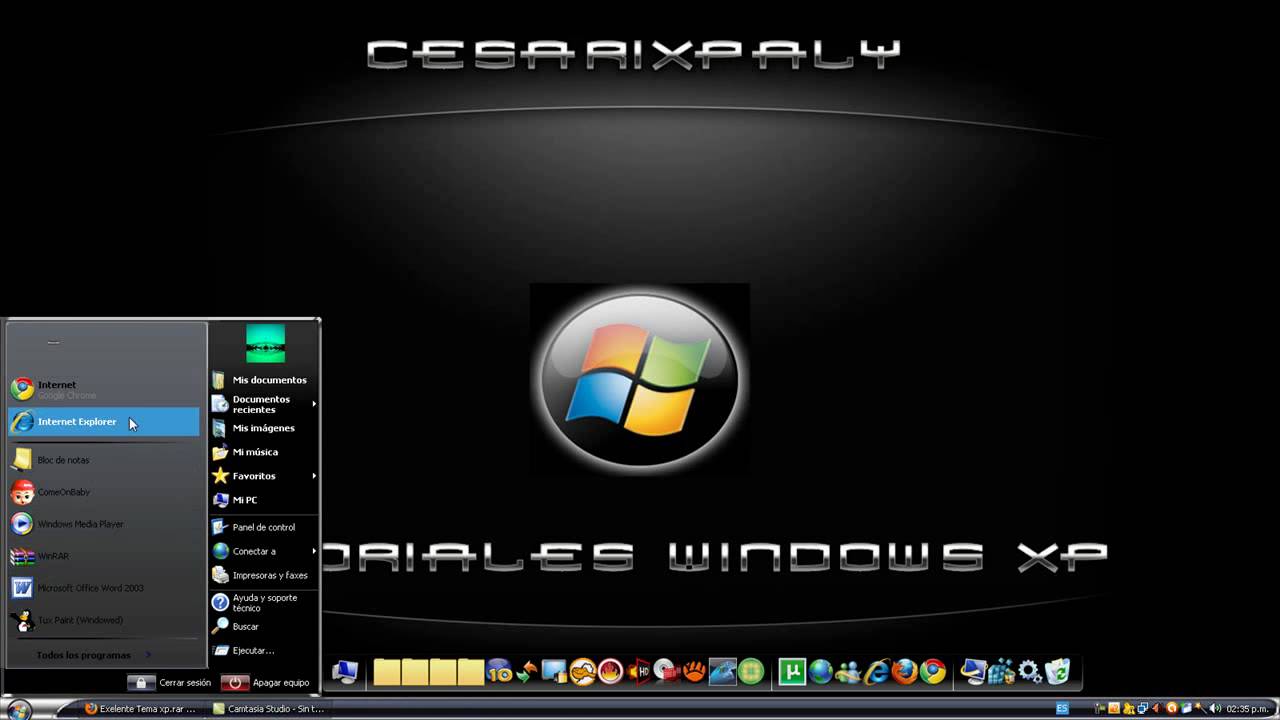Screen dimensions: 1280x720
Task: Launch the orange paw-print dock icon
Action: (694, 672)
